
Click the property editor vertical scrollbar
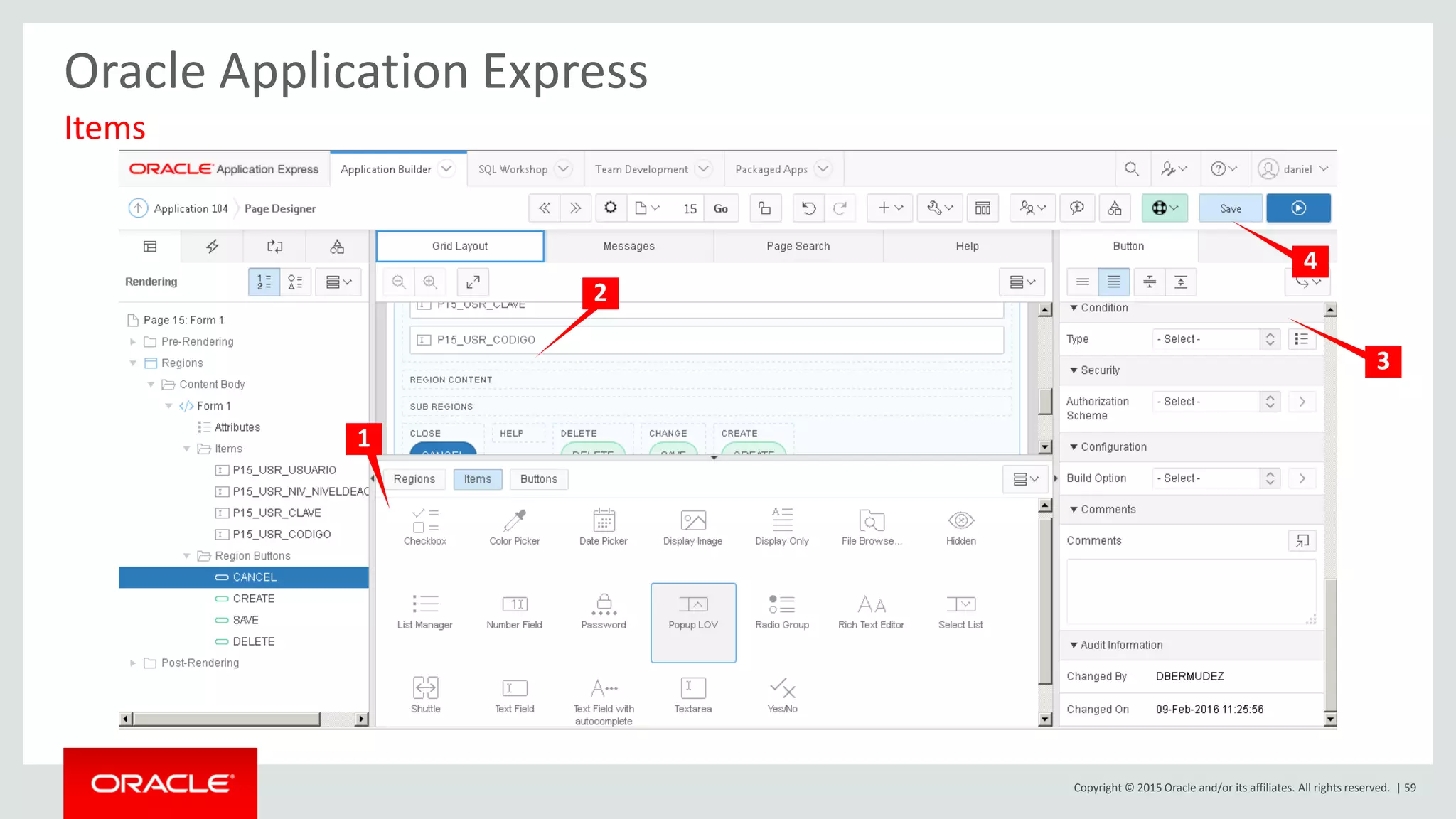(1330, 643)
